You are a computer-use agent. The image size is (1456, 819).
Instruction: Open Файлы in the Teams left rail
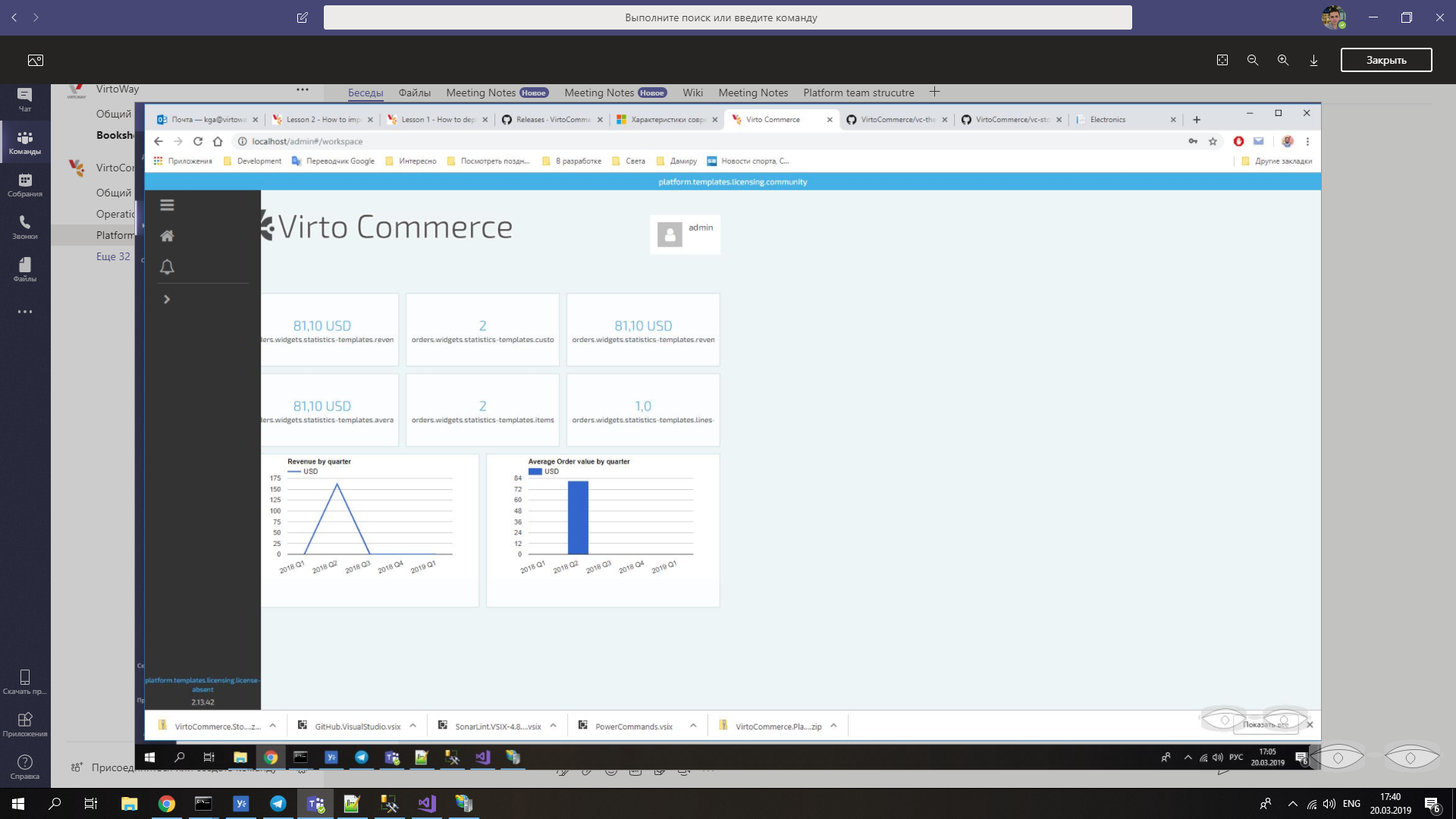click(25, 269)
